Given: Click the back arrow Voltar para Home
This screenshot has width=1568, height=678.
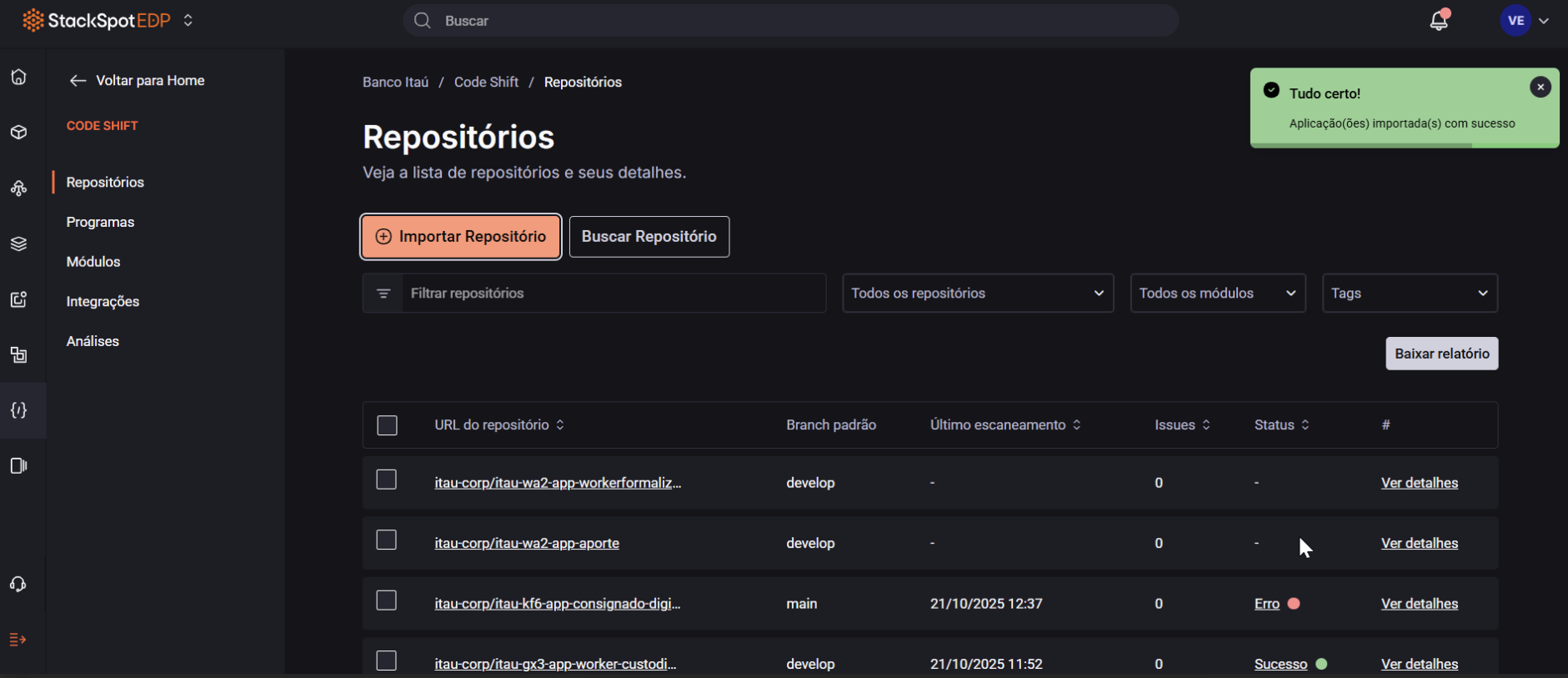Looking at the screenshot, I should [x=78, y=81].
